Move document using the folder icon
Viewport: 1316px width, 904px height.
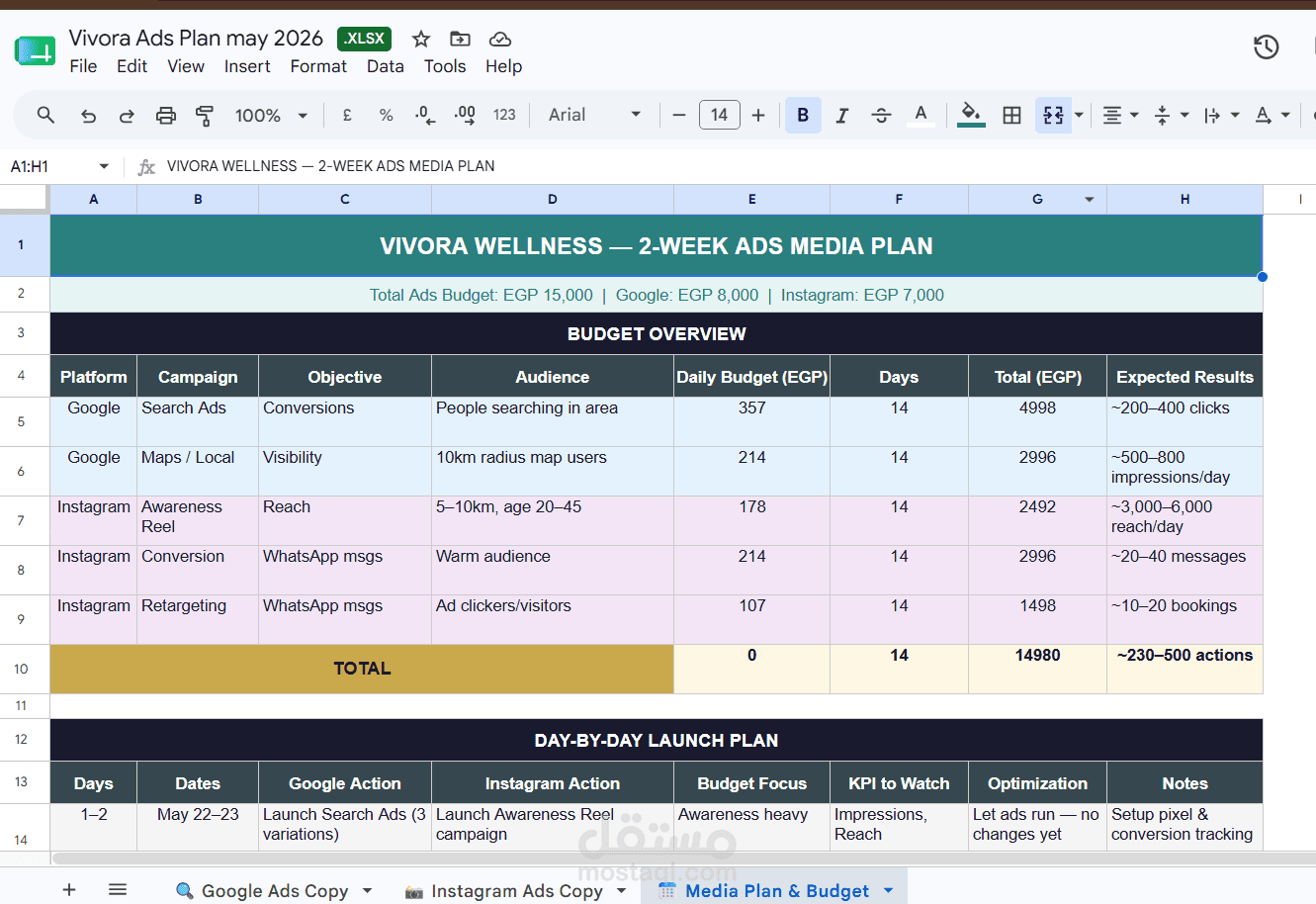tap(460, 39)
